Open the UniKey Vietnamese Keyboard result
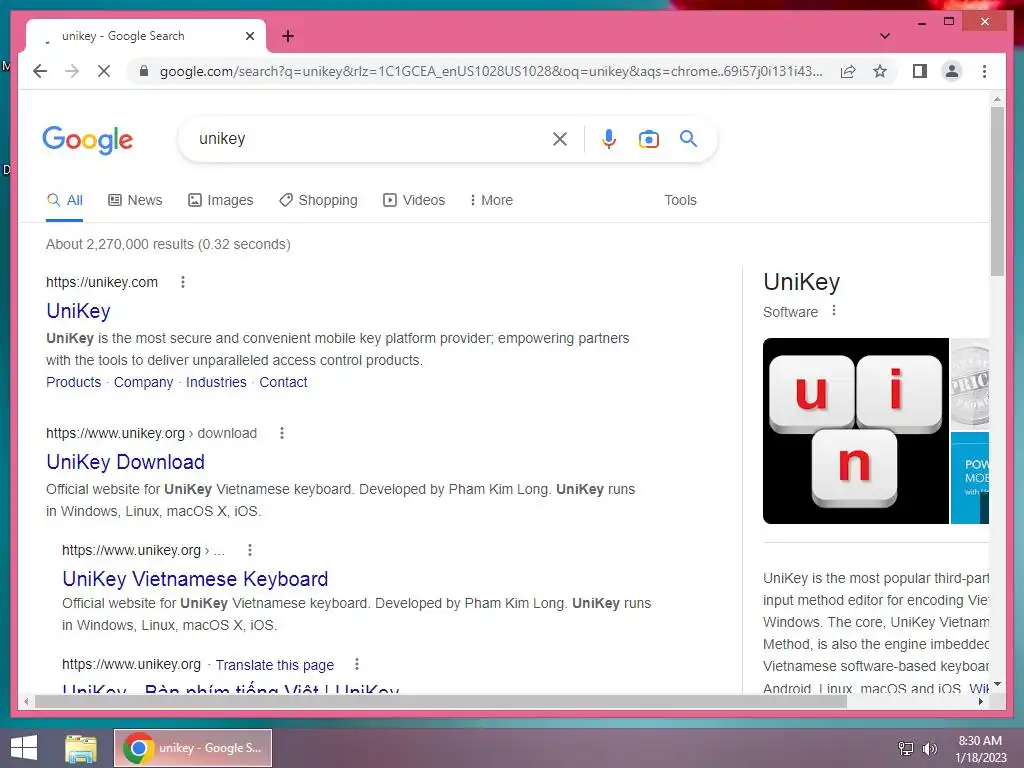The height and width of the screenshot is (768, 1024). click(x=195, y=579)
